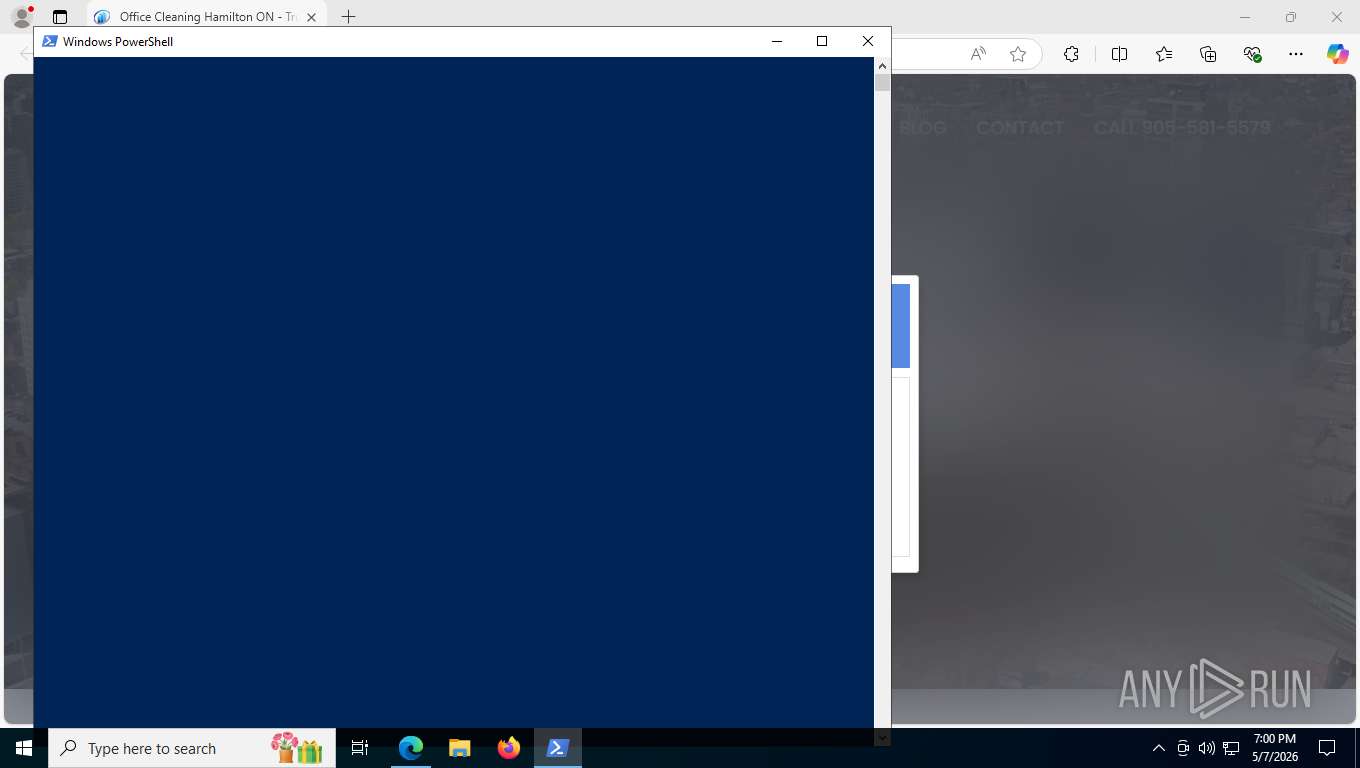Screen dimensions: 1360x768
Task: Select the Office Cleaning Hamilton ON tab
Action: (x=207, y=17)
